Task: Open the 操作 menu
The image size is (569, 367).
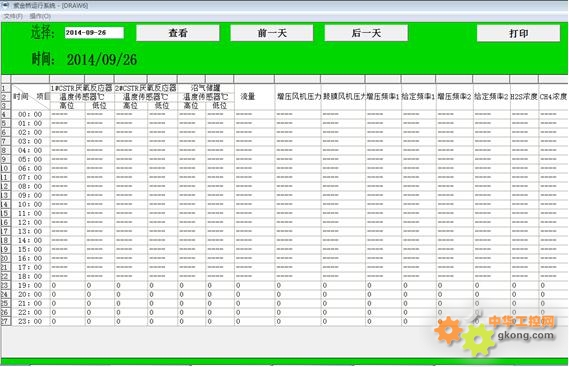Action: click(x=40, y=16)
